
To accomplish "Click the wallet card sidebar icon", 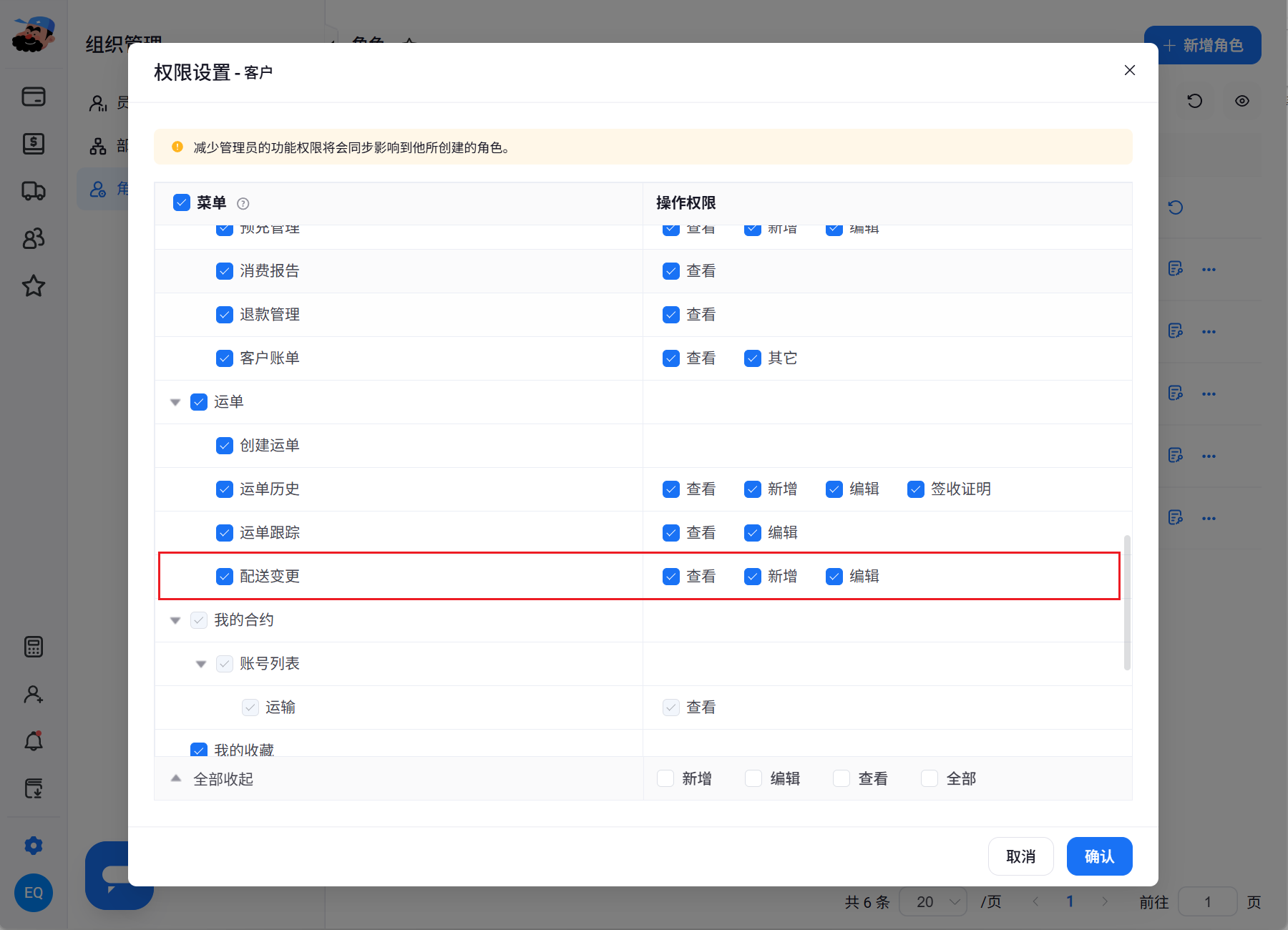I will (34, 97).
